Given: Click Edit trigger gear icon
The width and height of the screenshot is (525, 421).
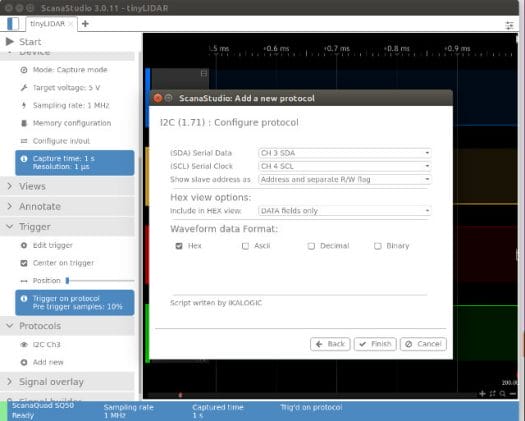Looking at the screenshot, I should pos(24,245).
